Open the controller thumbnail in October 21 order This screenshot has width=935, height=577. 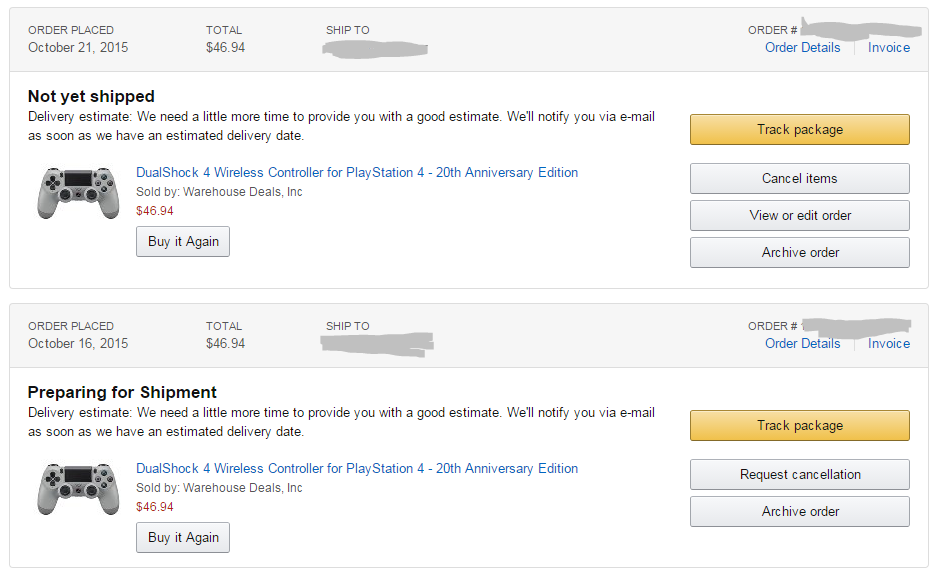coord(78,193)
